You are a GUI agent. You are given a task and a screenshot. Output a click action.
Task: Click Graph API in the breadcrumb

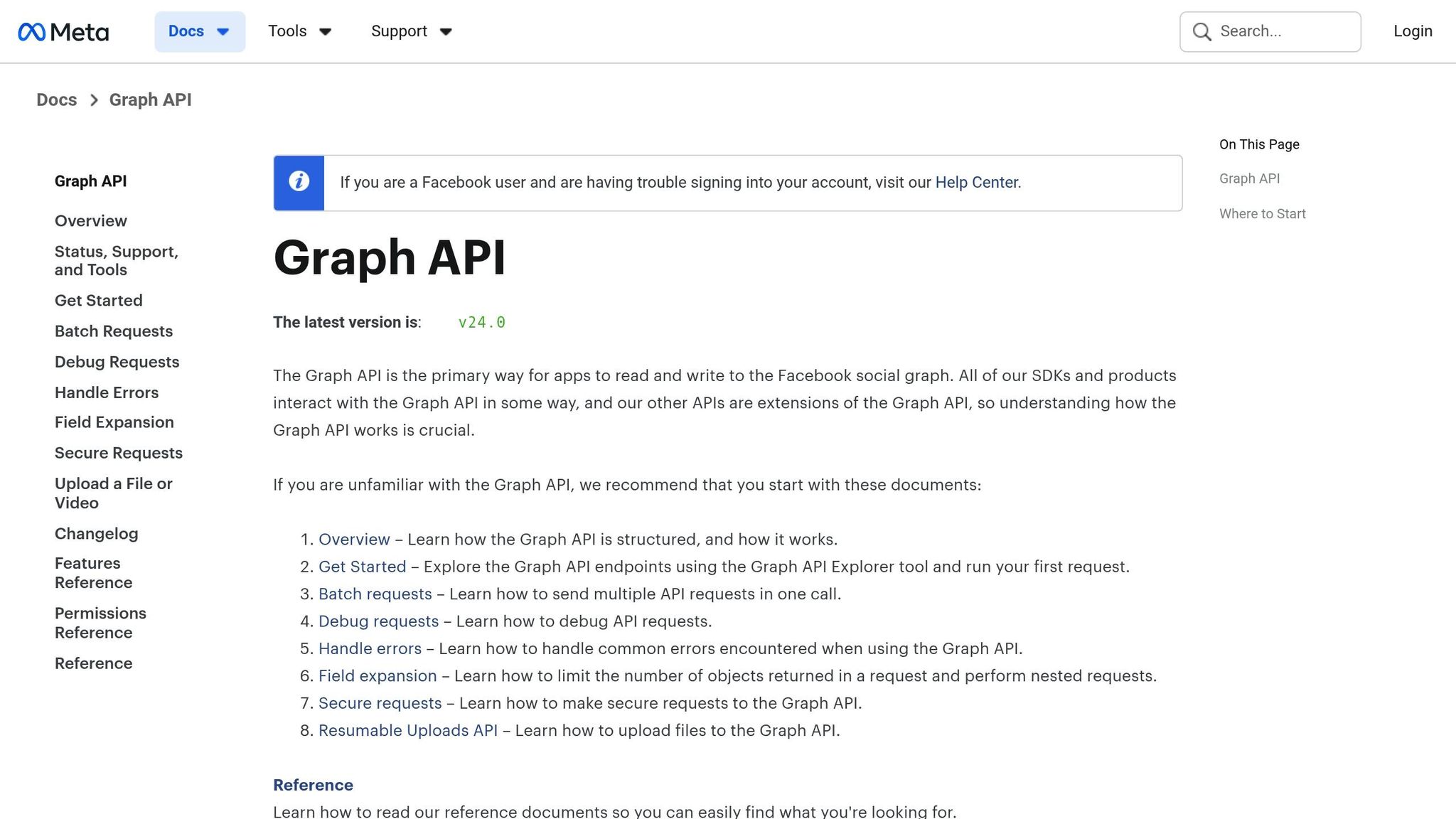(150, 100)
